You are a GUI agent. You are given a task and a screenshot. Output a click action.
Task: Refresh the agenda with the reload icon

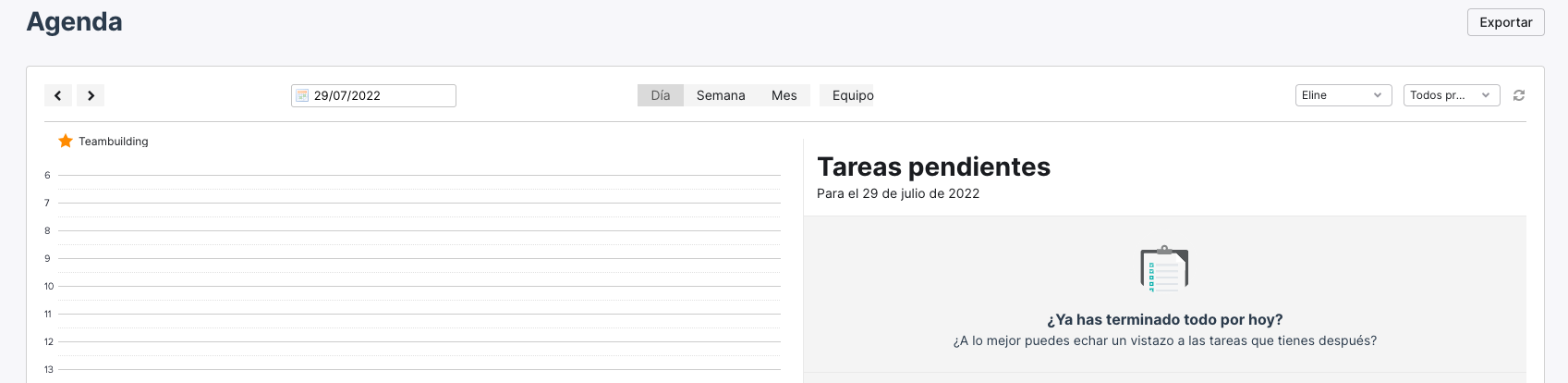tap(1518, 95)
